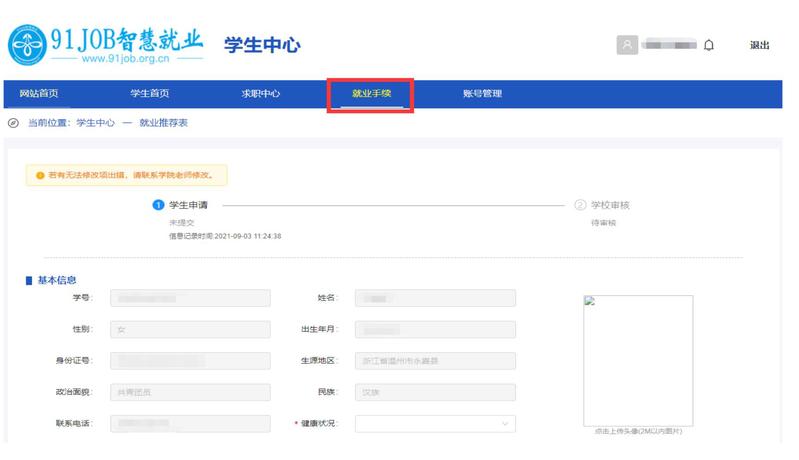Switch to the 求职中心 tab

pyautogui.click(x=261, y=94)
